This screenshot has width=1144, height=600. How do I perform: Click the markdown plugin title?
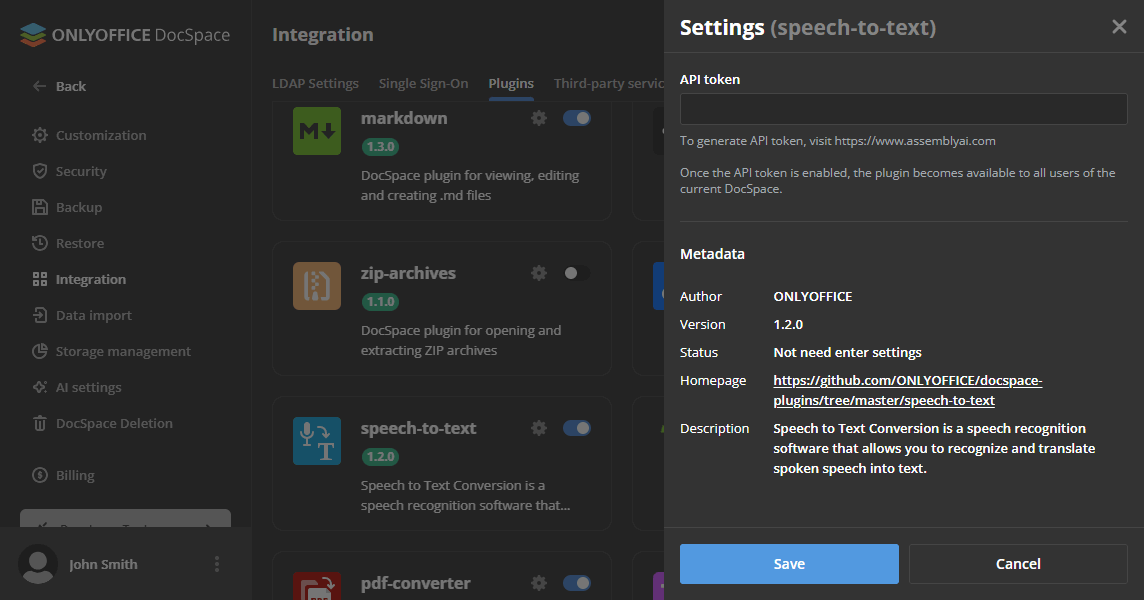403,118
